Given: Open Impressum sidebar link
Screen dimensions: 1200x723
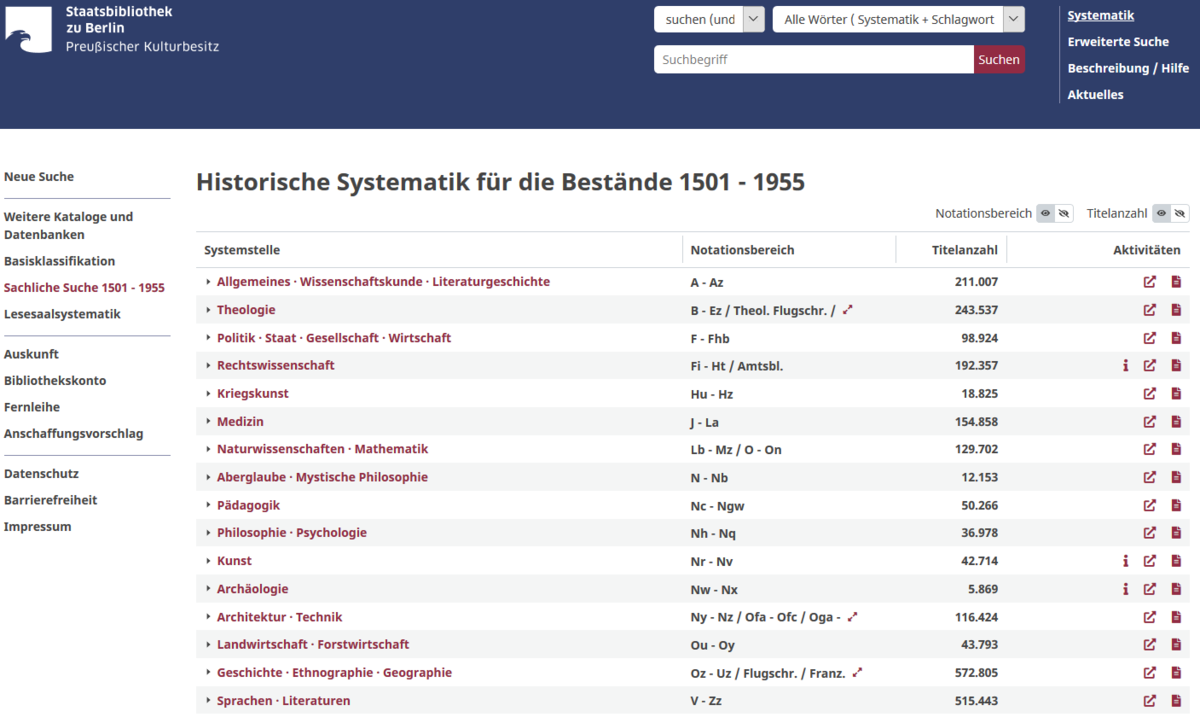Looking at the screenshot, I should tap(38, 527).
